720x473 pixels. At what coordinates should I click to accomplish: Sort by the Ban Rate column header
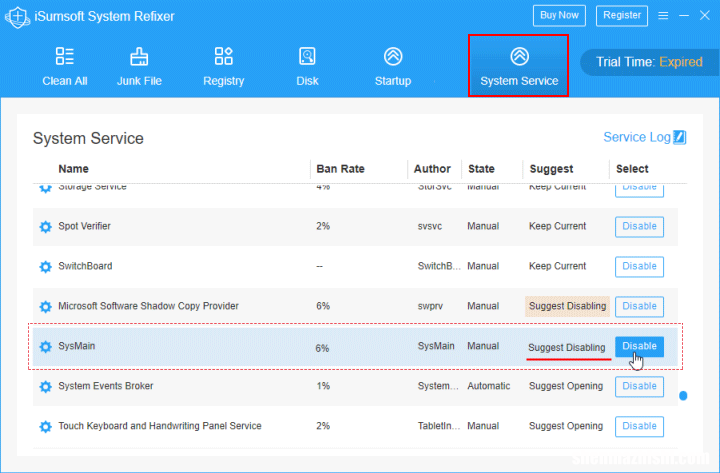[340, 169]
